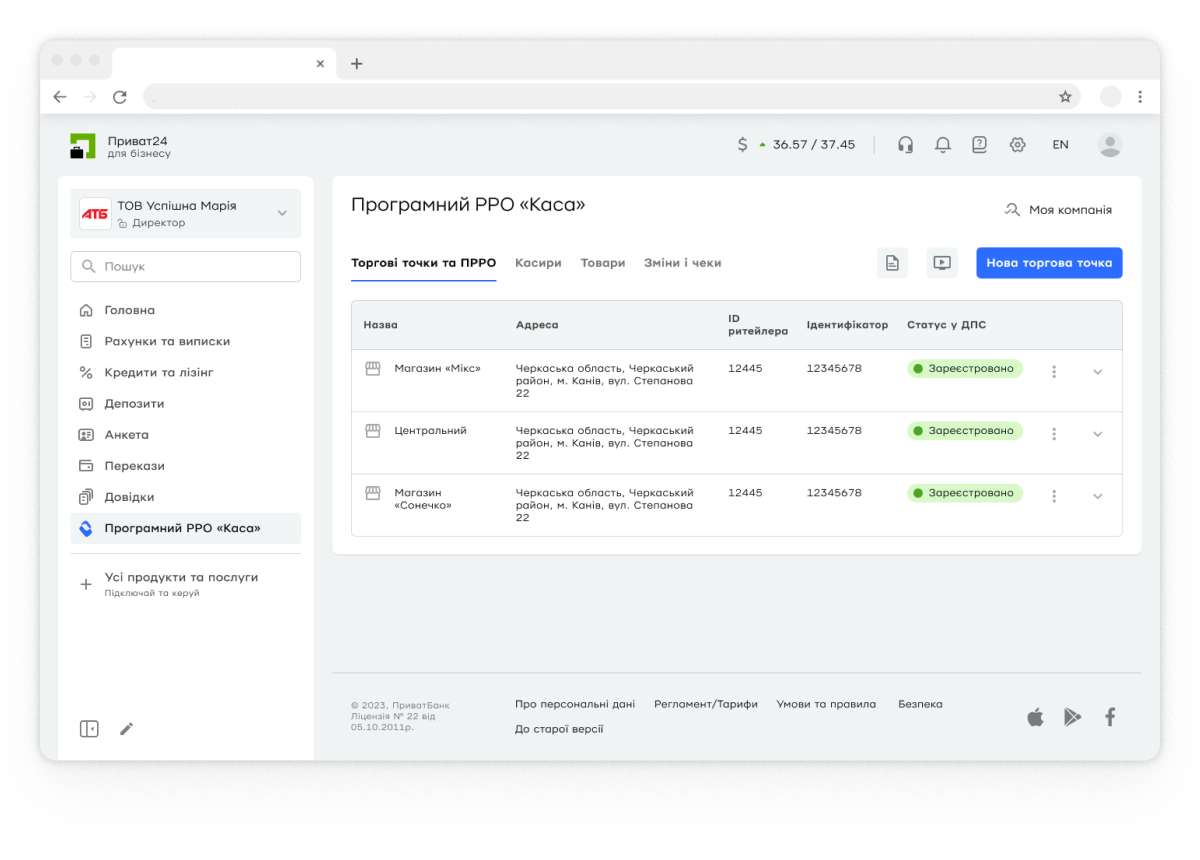Click the document report icon button
Viewport: 1200px width, 860px height.
tap(892, 263)
